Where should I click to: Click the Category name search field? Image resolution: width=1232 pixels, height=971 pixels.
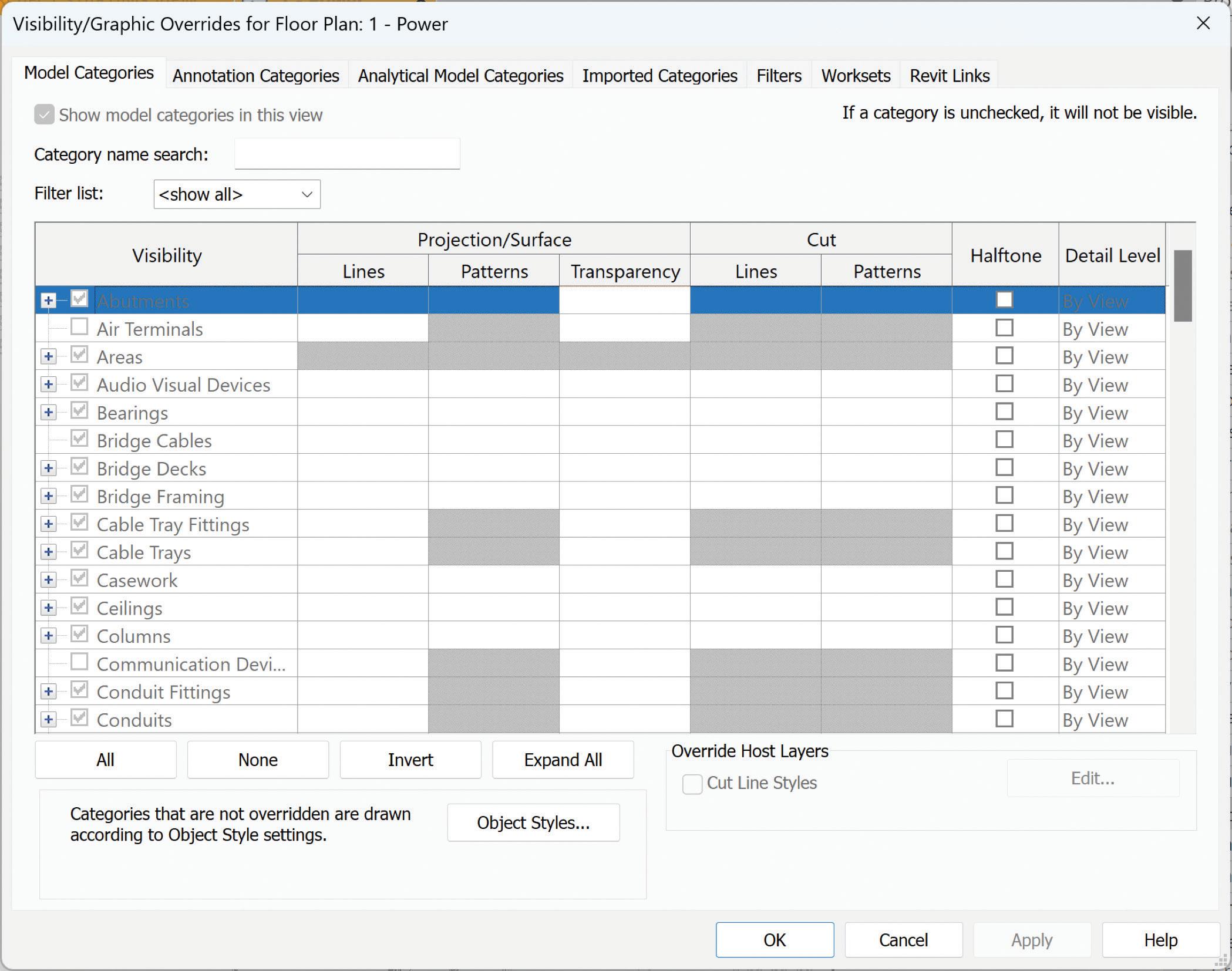(x=347, y=154)
